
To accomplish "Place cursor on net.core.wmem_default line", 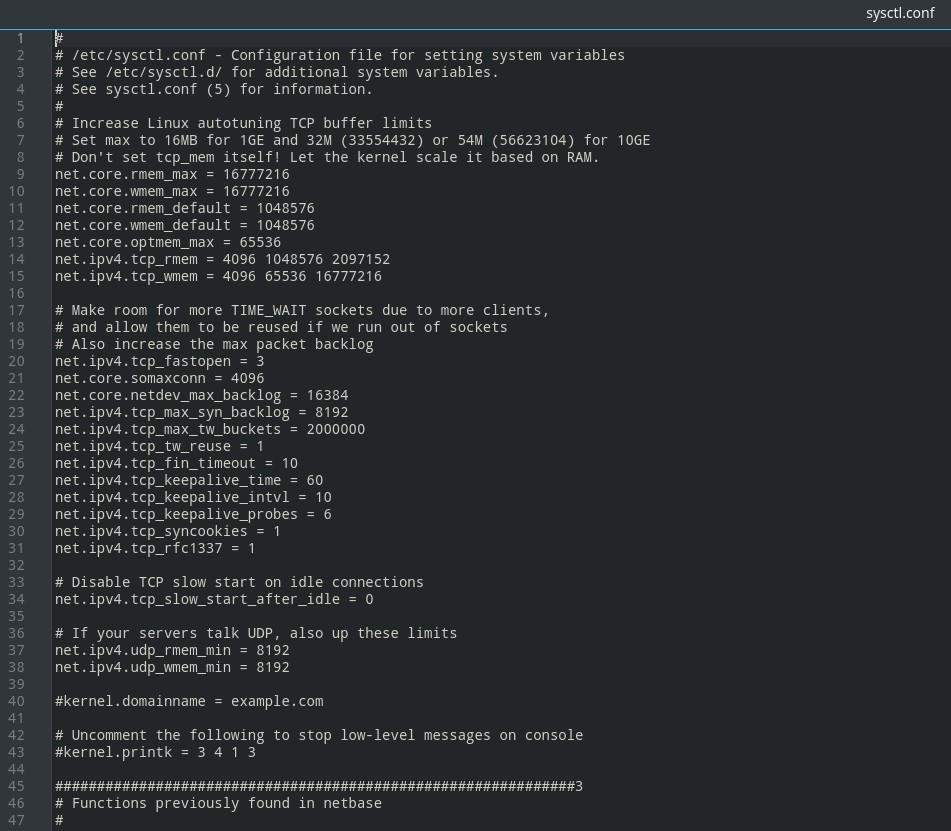I will 184,225.
